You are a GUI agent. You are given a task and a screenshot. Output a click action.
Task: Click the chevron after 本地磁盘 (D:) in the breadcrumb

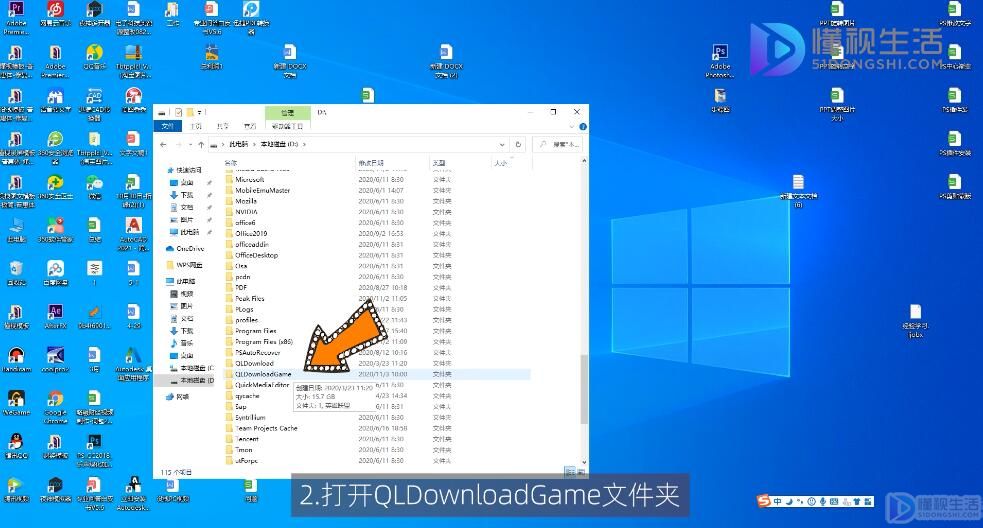point(305,144)
